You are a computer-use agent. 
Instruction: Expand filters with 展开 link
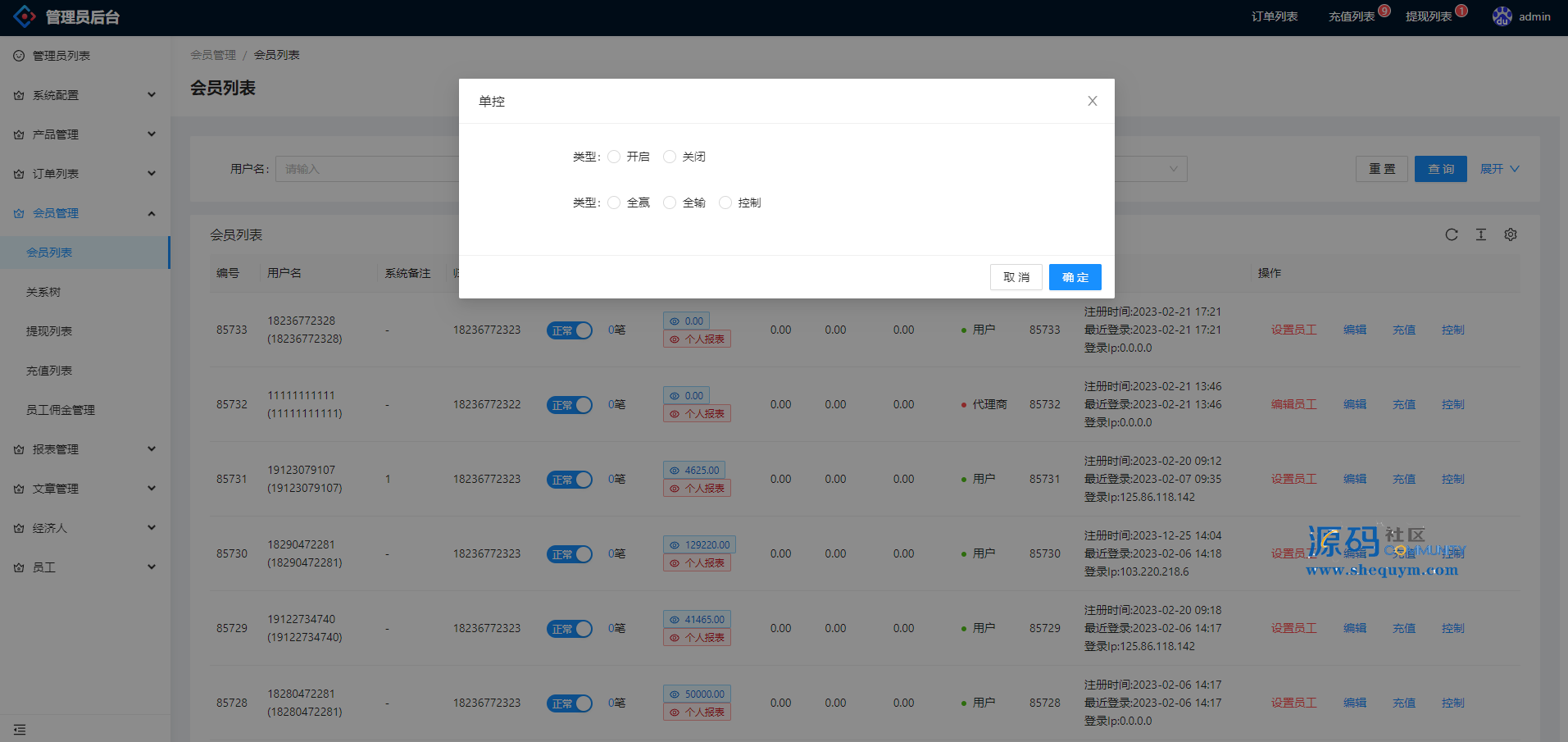(1500, 169)
